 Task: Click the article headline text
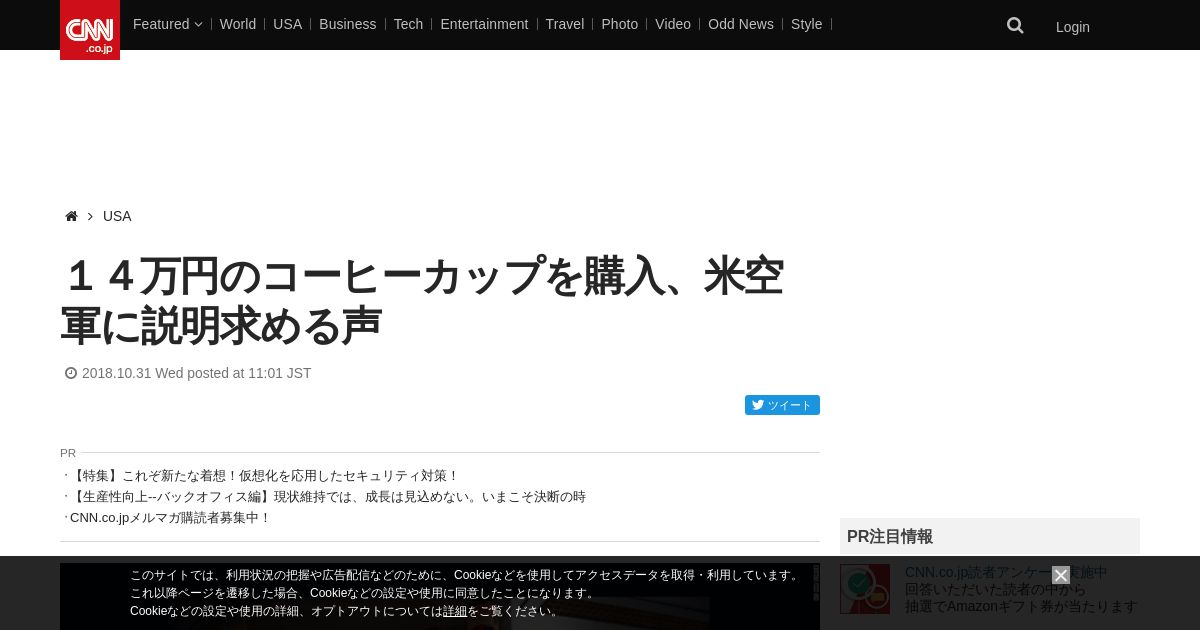(x=422, y=301)
